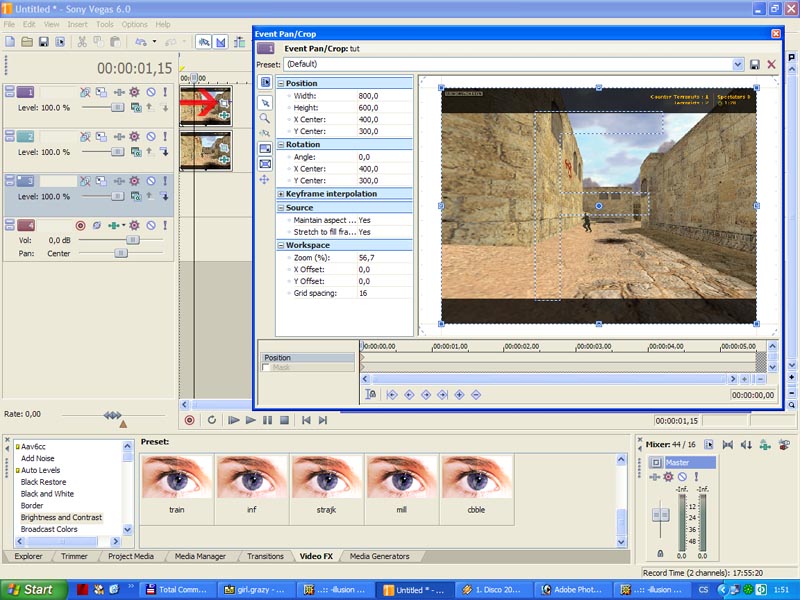Save preset with disk icon in Pan/Crop

755,64
